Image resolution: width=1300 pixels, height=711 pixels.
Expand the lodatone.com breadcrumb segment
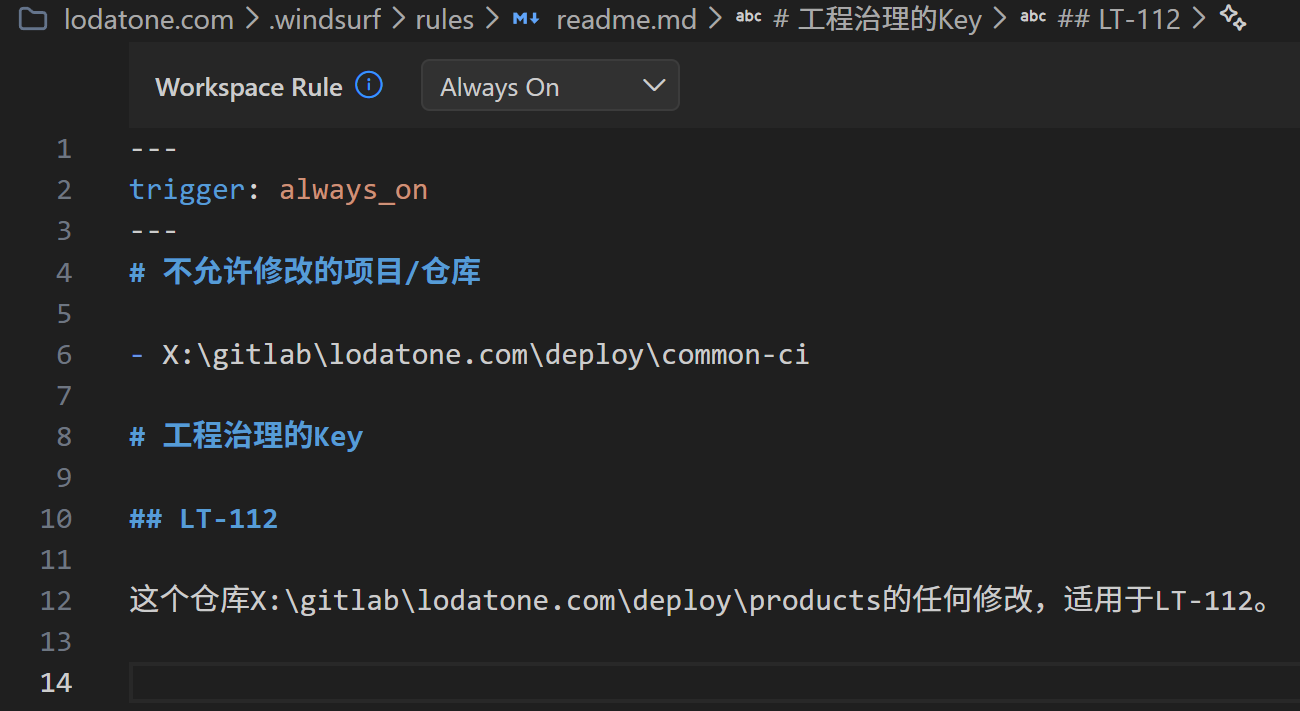click(x=148, y=19)
